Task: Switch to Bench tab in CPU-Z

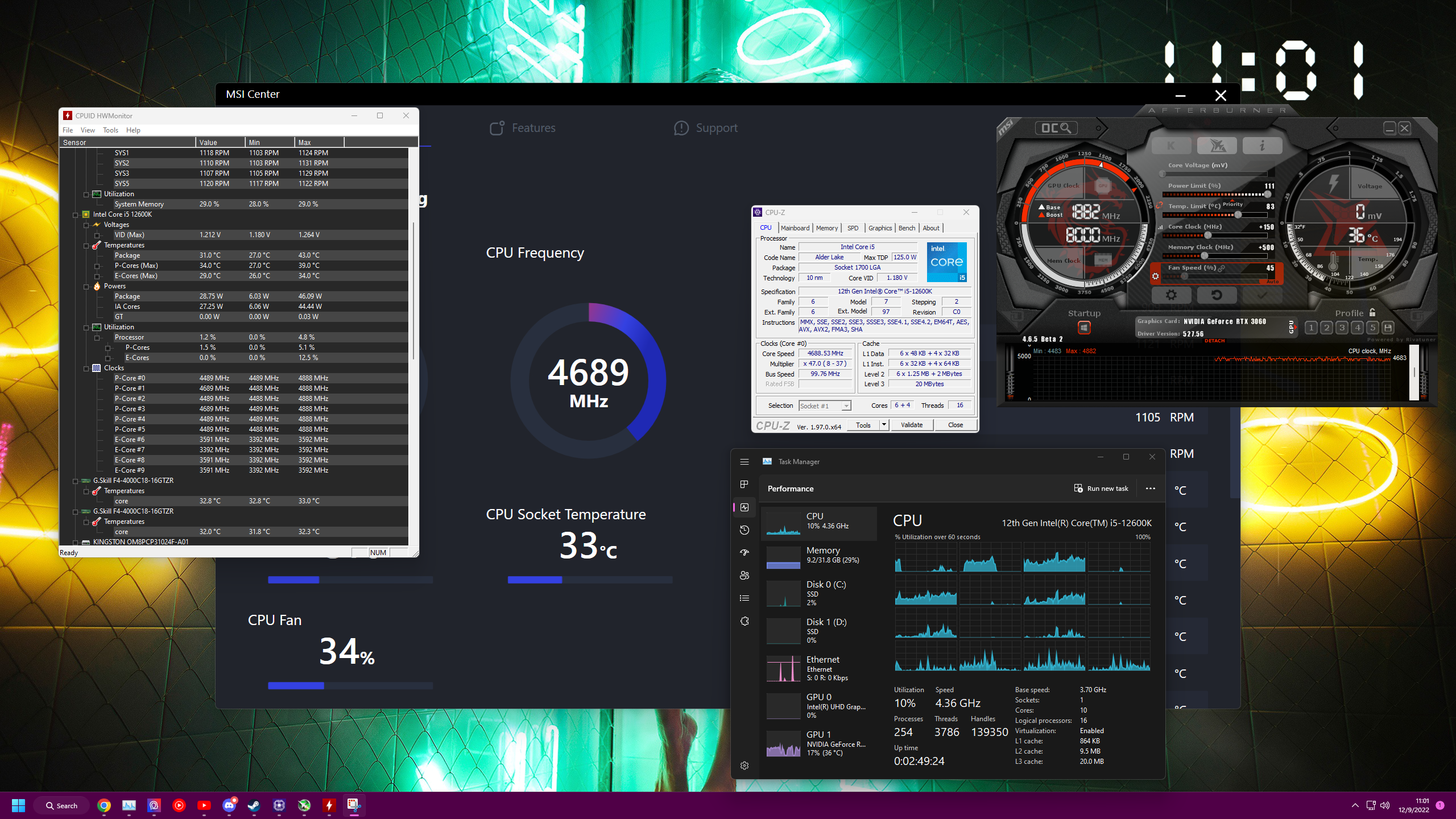Action: 907,228
